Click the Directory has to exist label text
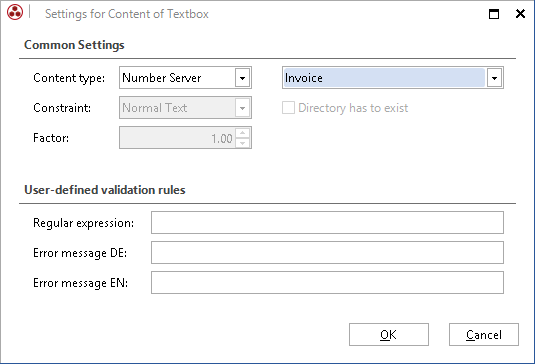Viewport: 535px width, 364px height. click(353, 108)
